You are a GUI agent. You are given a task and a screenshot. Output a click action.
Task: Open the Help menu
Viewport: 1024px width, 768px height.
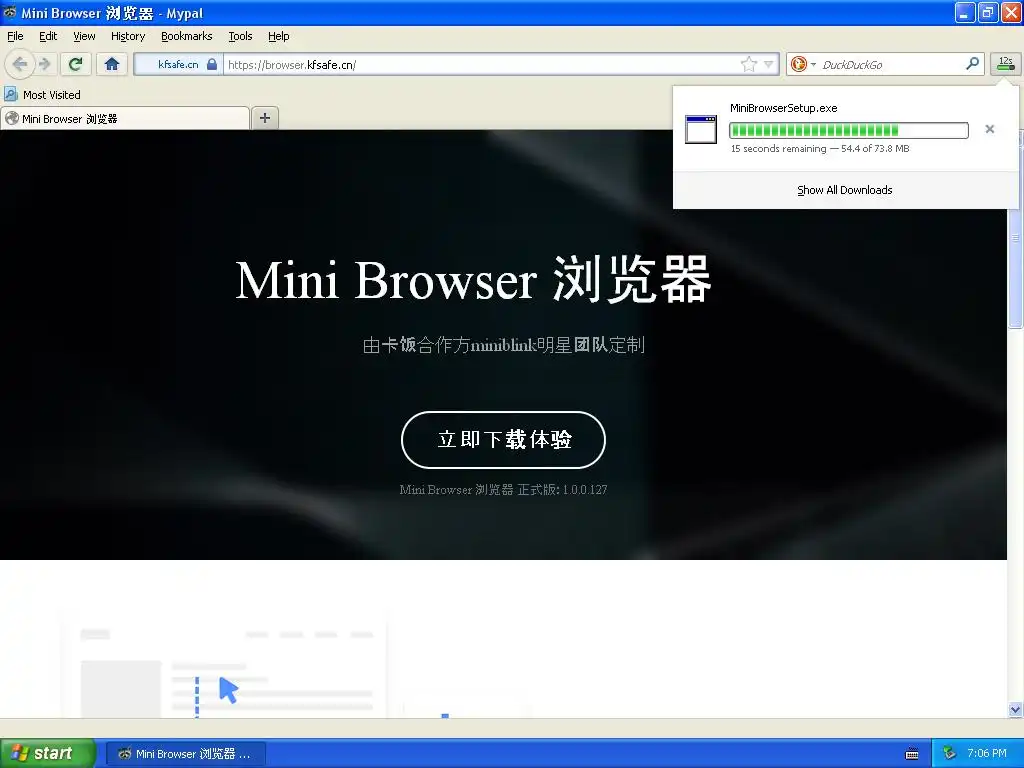pos(279,36)
